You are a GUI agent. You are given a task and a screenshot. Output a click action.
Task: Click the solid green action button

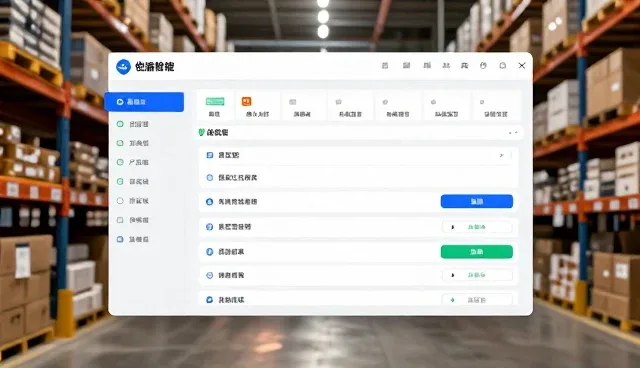click(x=477, y=252)
